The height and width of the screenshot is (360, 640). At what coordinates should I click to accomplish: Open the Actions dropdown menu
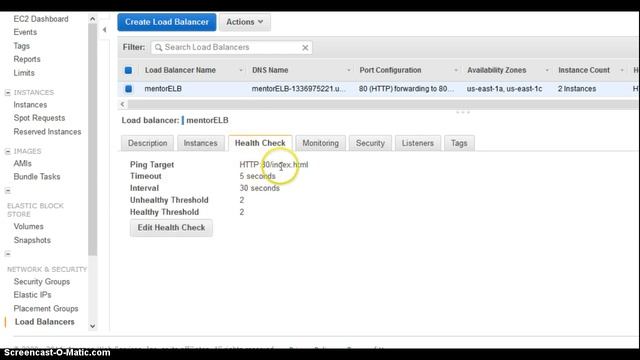click(244, 22)
